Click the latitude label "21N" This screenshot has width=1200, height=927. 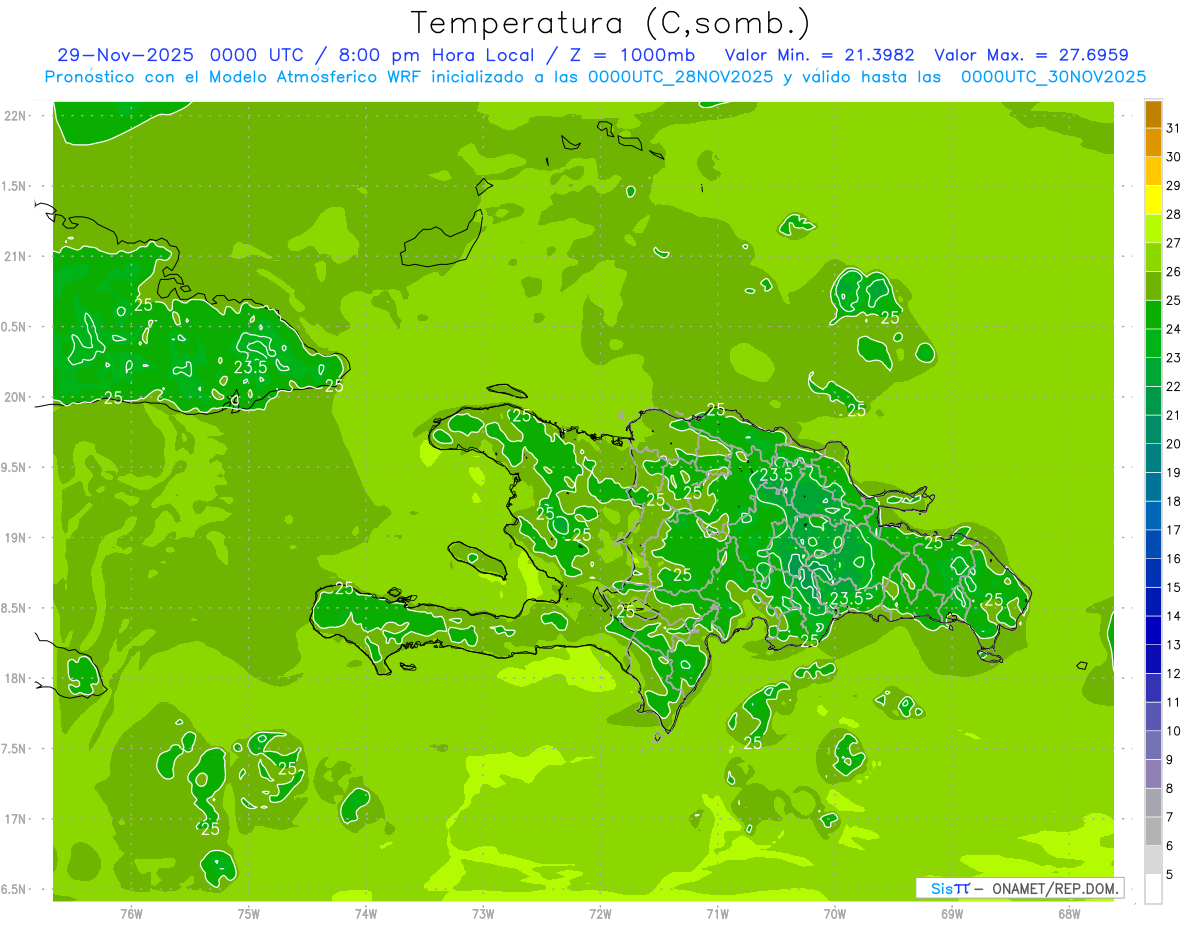tap(16, 257)
